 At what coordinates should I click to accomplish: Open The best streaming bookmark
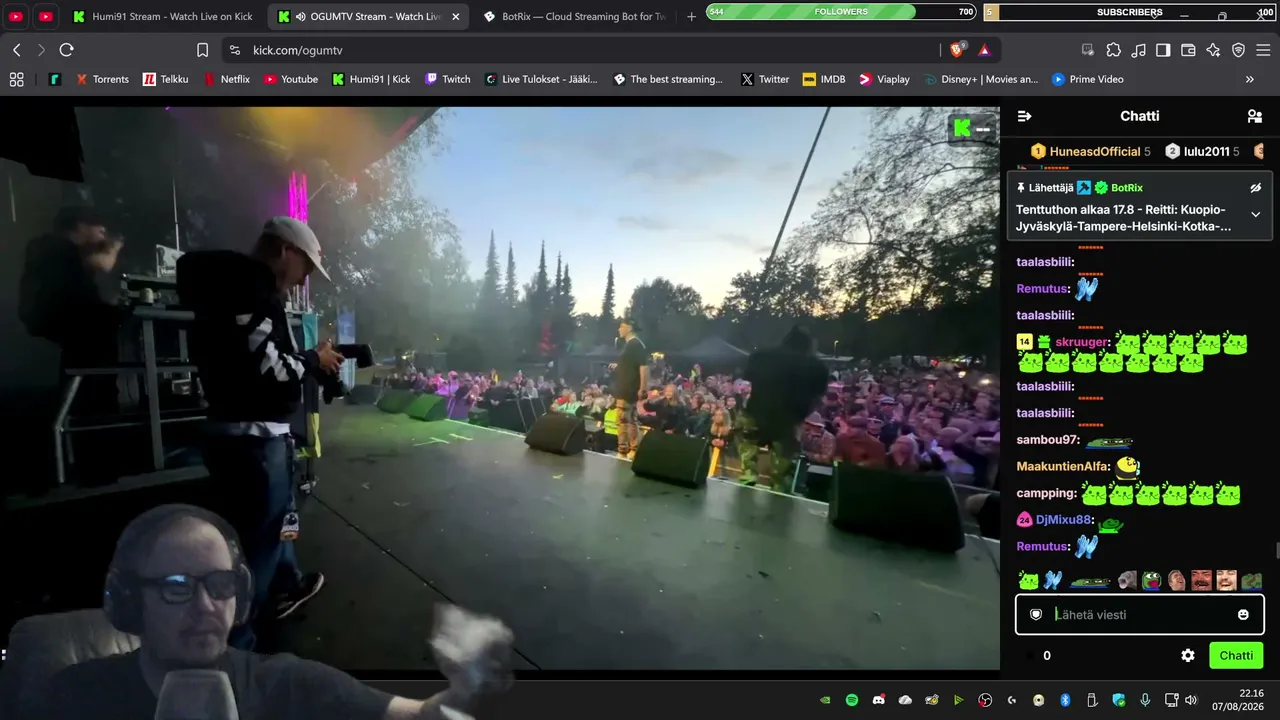pyautogui.click(x=667, y=79)
